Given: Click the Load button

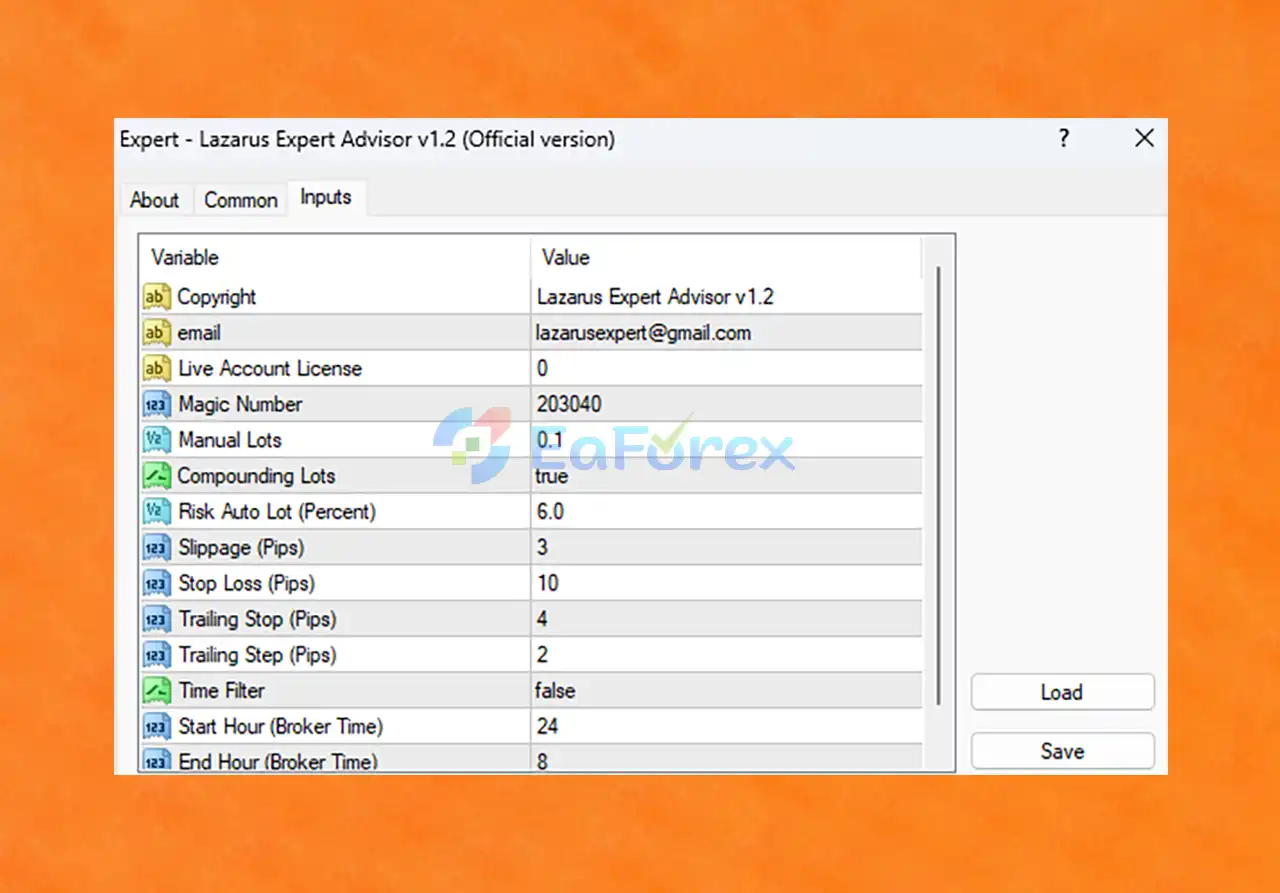Looking at the screenshot, I should coord(1062,692).
